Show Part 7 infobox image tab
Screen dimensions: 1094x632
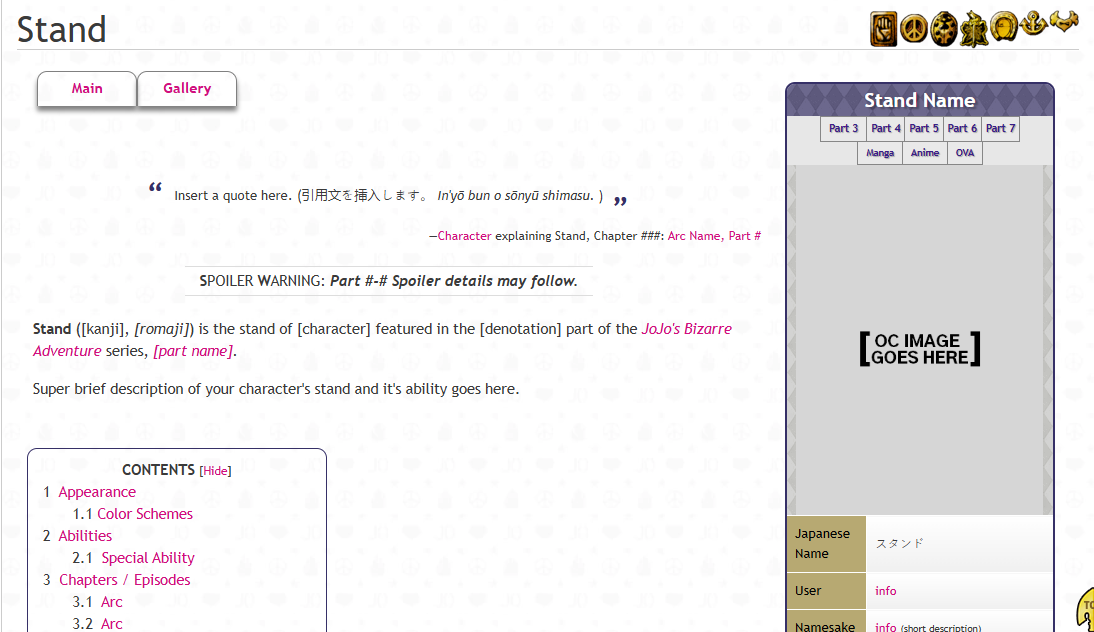1001,128
